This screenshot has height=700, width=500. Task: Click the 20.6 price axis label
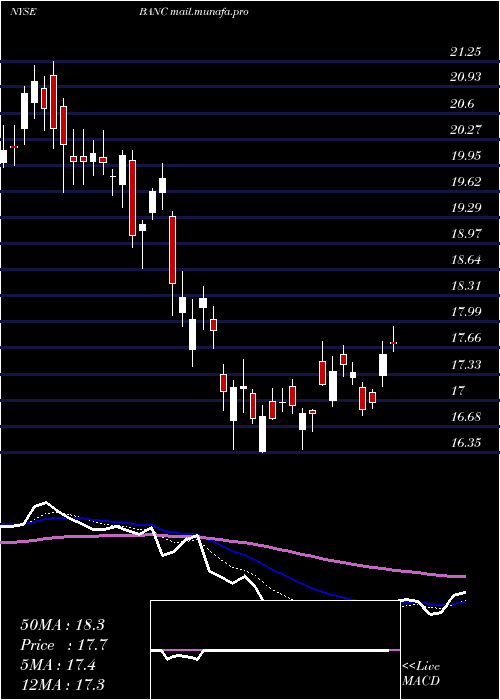coord(462,104)
